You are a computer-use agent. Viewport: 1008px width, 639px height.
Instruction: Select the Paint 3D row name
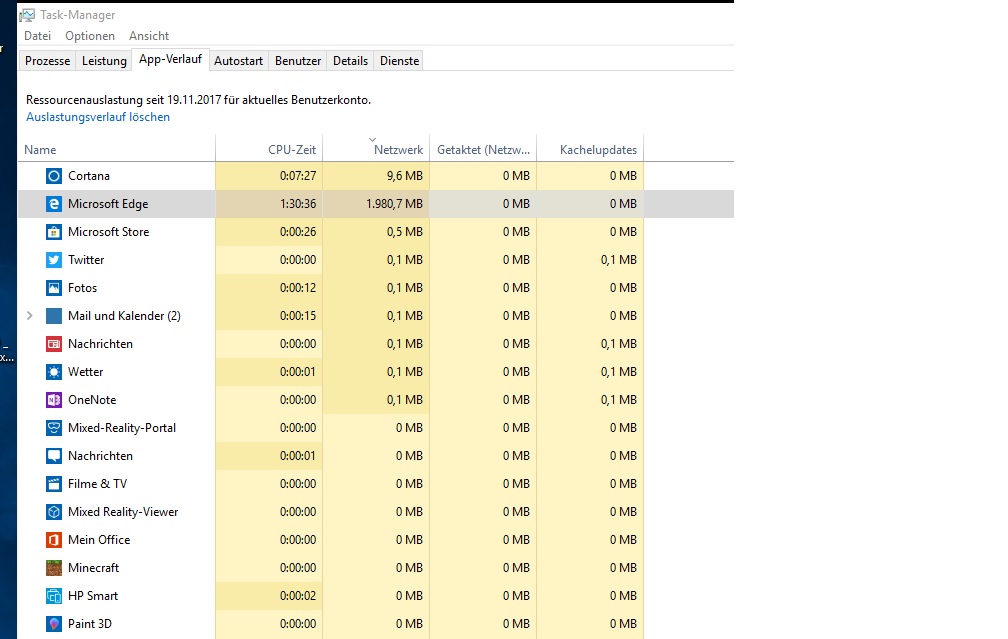(90, 624)
